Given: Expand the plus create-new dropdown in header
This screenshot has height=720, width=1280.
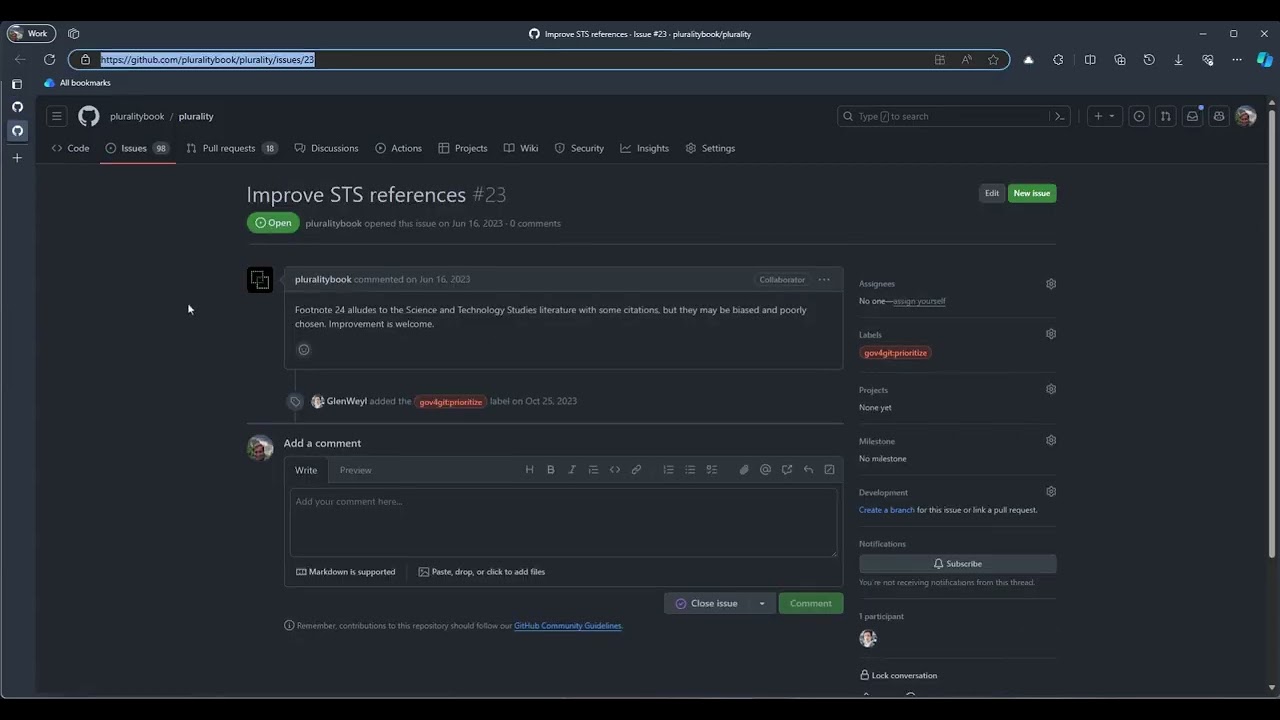Looking at the screenshot, I should click(1105, 116).
